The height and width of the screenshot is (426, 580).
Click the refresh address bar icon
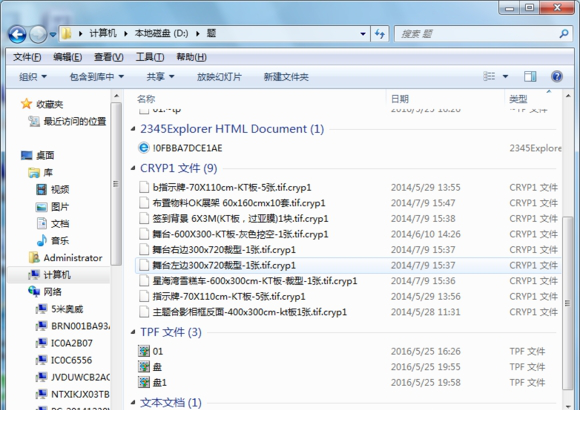coord(380,34)
